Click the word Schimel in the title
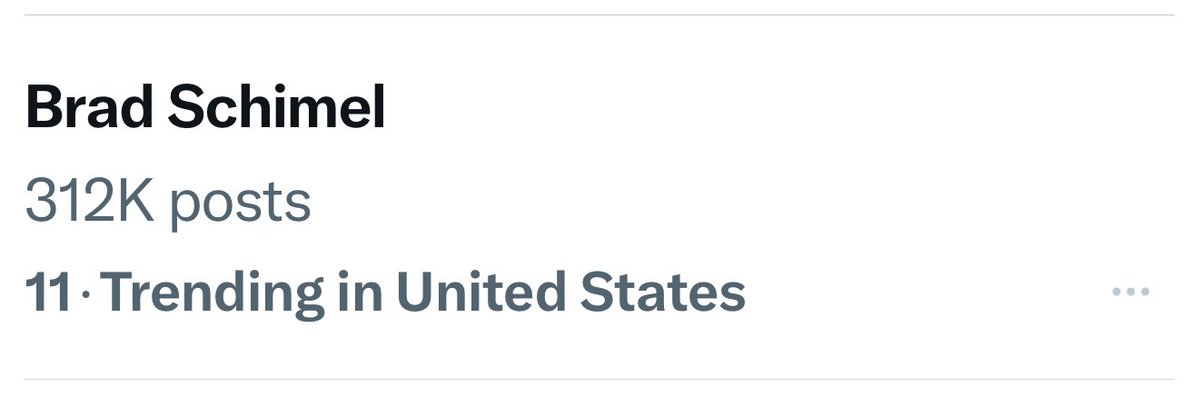The image size is (1199, 397). click(276, 108)
